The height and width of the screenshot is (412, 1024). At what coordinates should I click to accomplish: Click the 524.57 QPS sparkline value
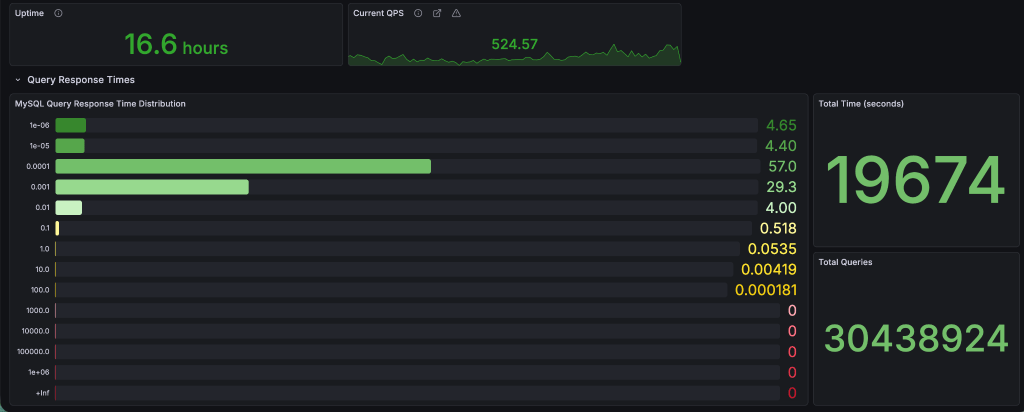click(x=514, y=44)
